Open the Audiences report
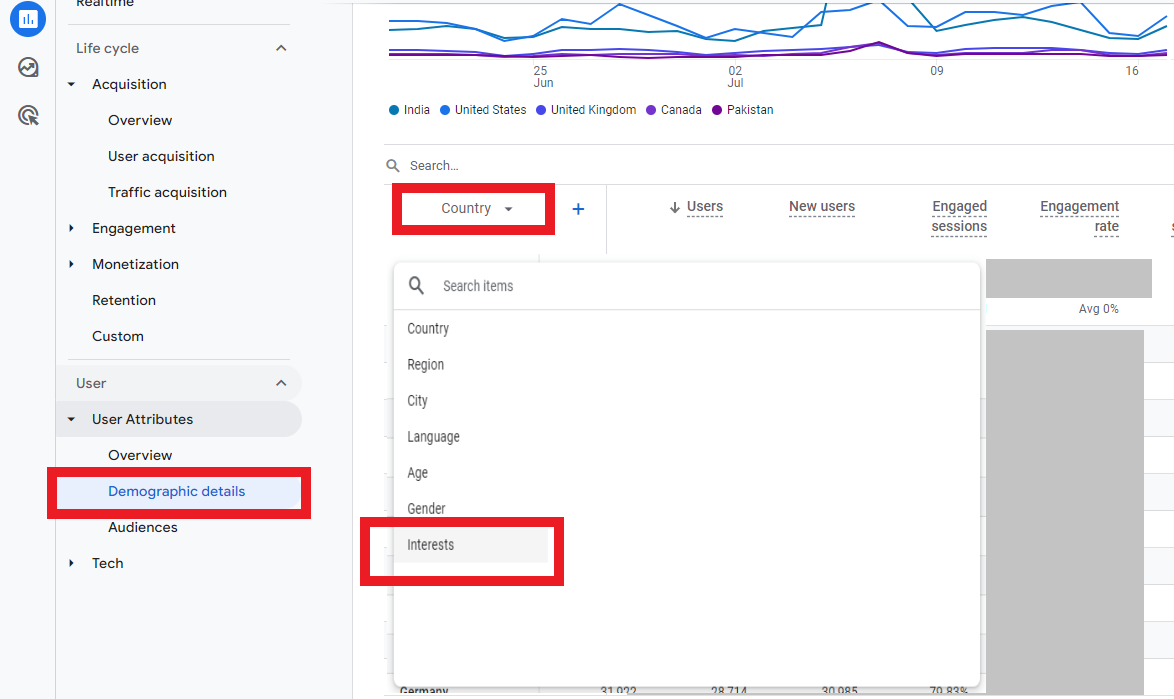 click(142, 527)
